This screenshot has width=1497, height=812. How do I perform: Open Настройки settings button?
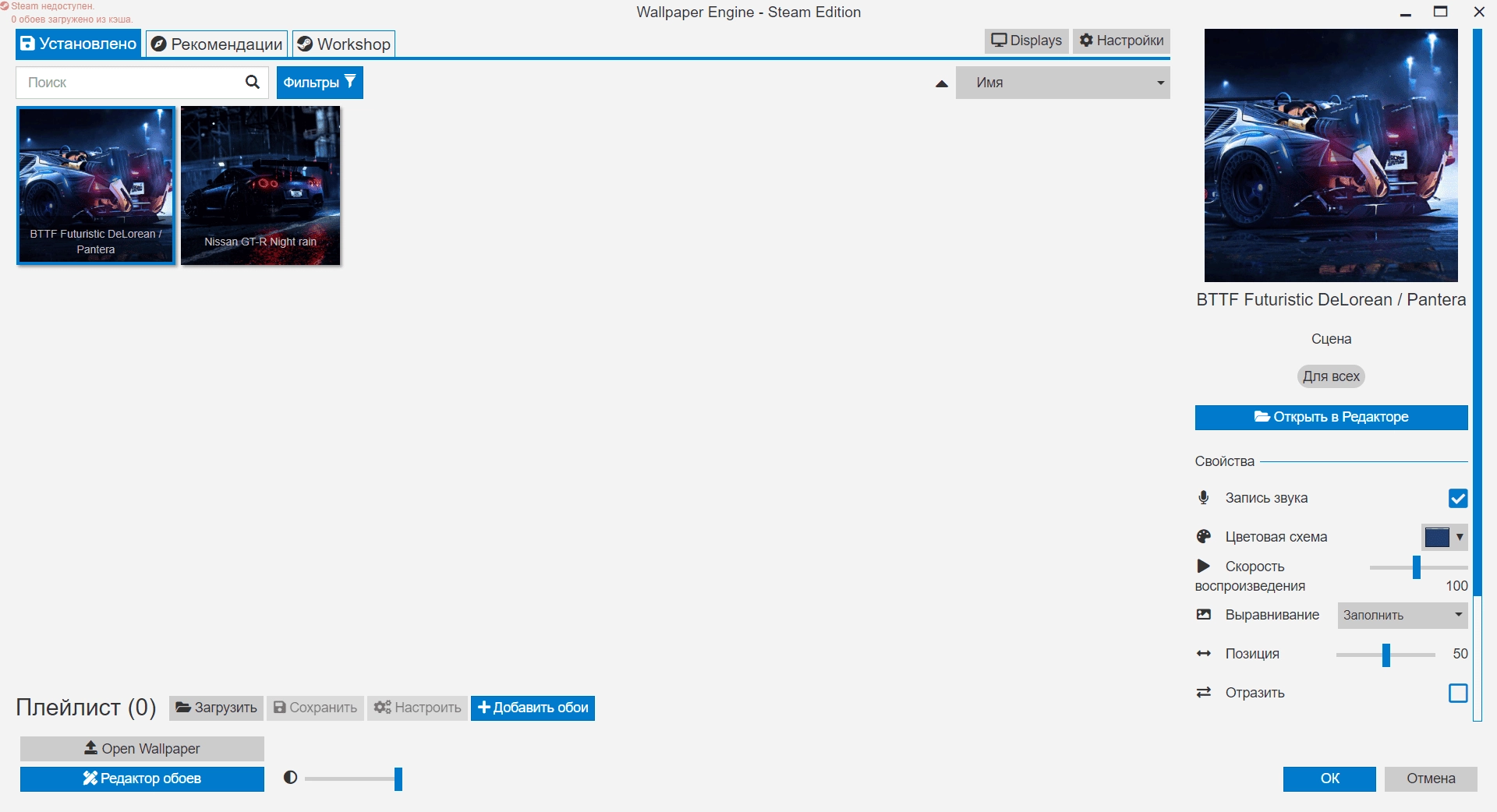(x=1121, y=41)
